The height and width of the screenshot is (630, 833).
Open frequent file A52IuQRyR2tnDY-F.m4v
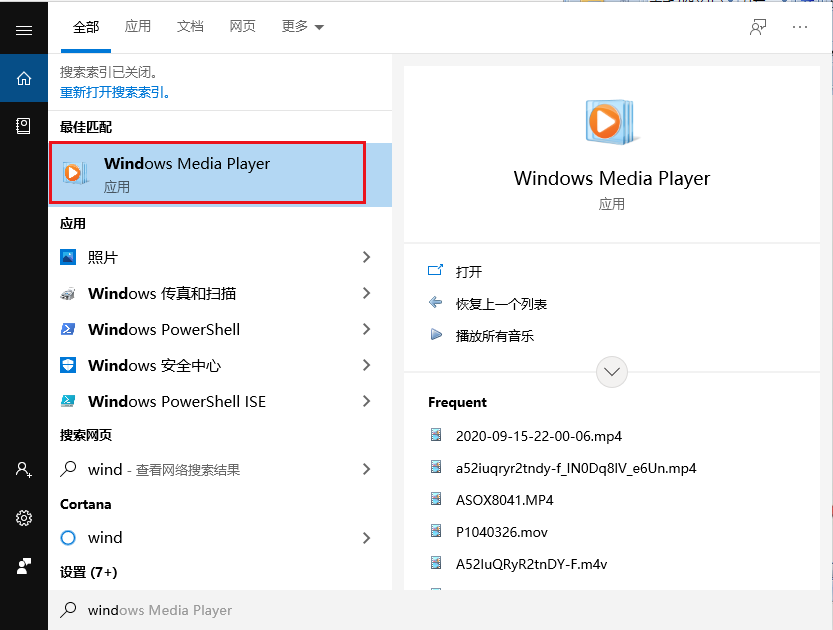click(x=531, y=564)
